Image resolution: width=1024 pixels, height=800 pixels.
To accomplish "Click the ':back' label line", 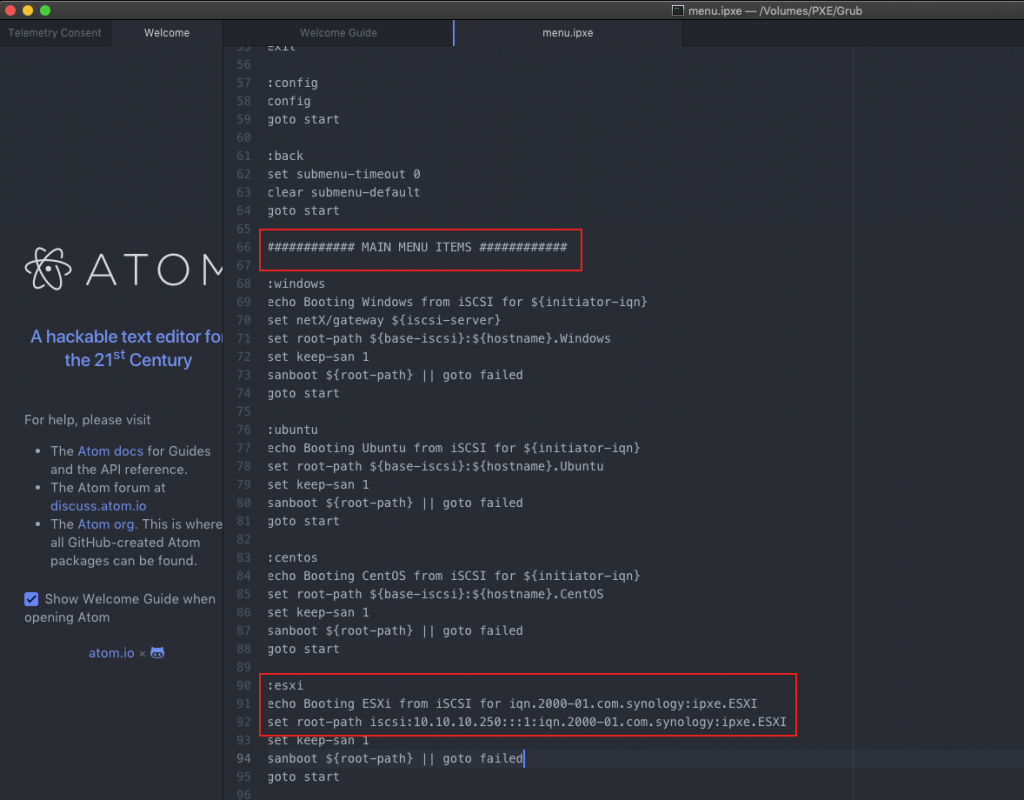I will pos(285,155).
